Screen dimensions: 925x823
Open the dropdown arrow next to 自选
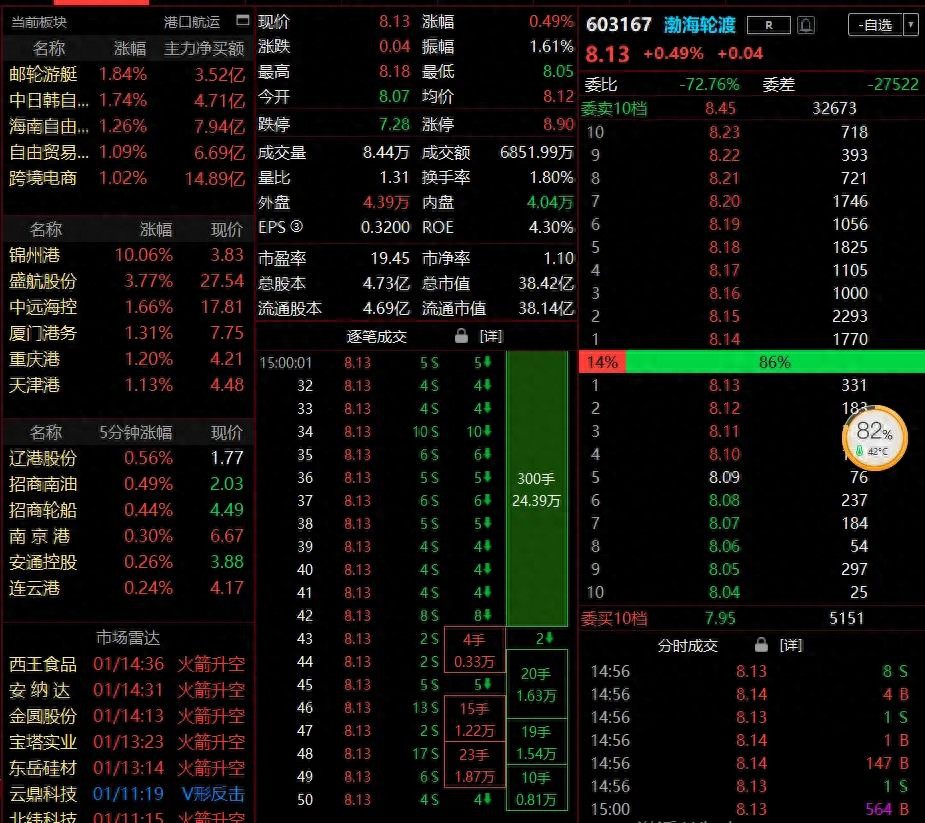tap(910, 25)
